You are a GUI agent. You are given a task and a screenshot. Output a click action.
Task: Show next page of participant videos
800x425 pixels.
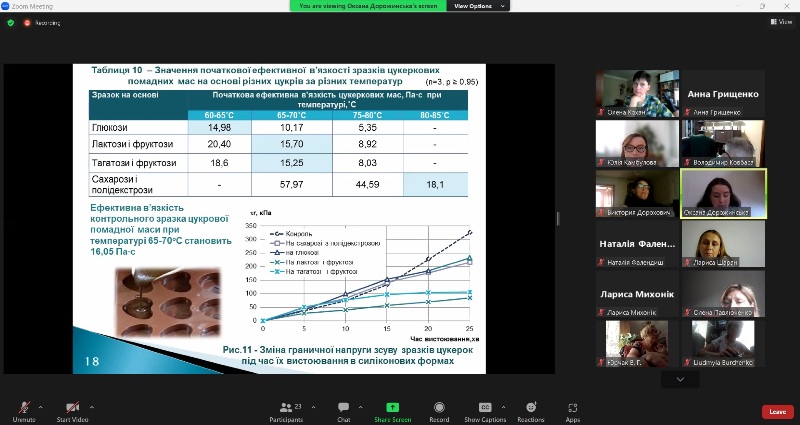tap(680, 379)
